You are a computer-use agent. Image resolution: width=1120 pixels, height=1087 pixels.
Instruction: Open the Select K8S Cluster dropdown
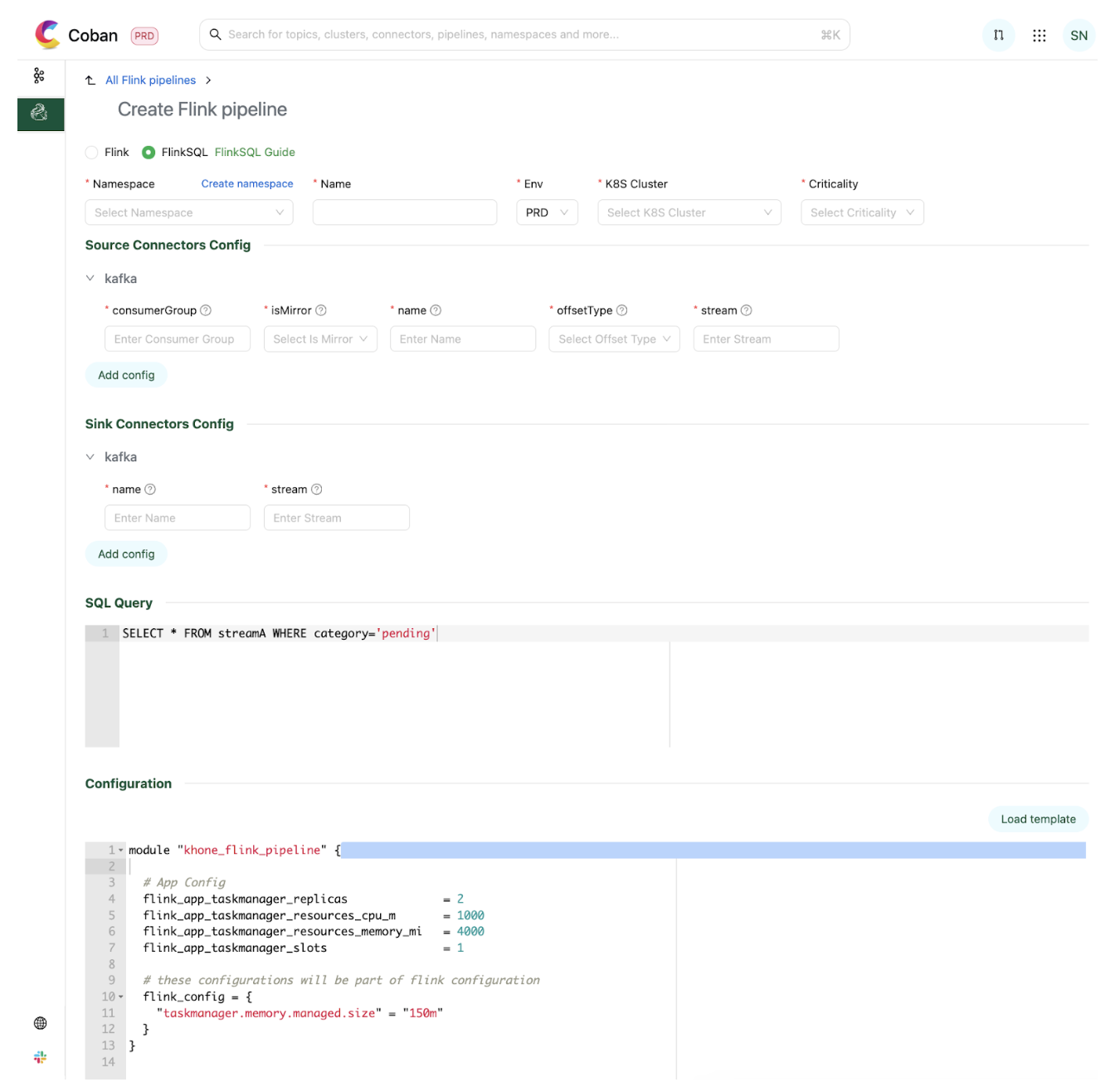point(689,212)
